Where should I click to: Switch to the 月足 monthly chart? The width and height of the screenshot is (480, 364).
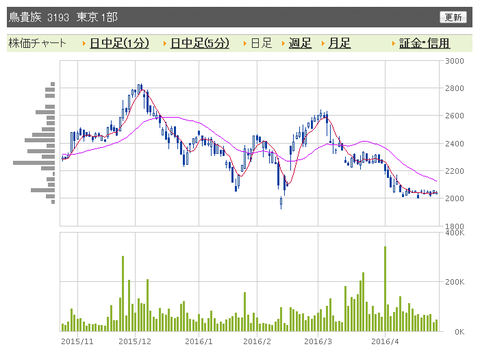pyautogui.click(x=339, y=43)
